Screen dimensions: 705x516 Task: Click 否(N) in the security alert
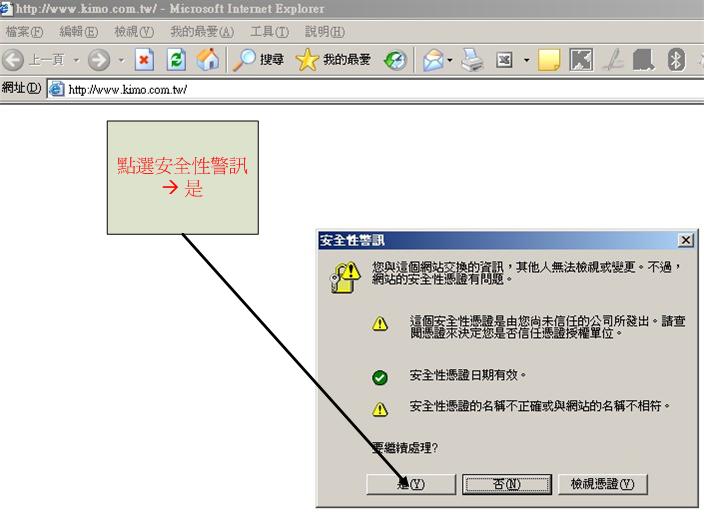click(x=506, y=484)
